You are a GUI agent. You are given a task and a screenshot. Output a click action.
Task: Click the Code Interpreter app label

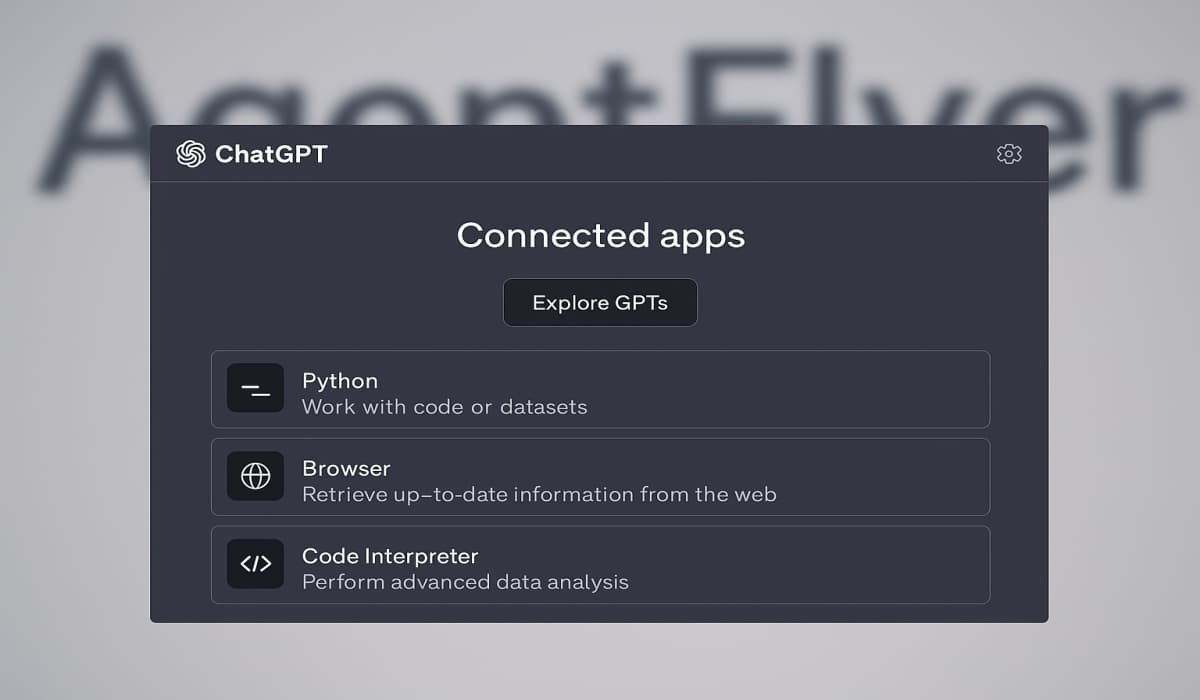click(x=390, y=555)
